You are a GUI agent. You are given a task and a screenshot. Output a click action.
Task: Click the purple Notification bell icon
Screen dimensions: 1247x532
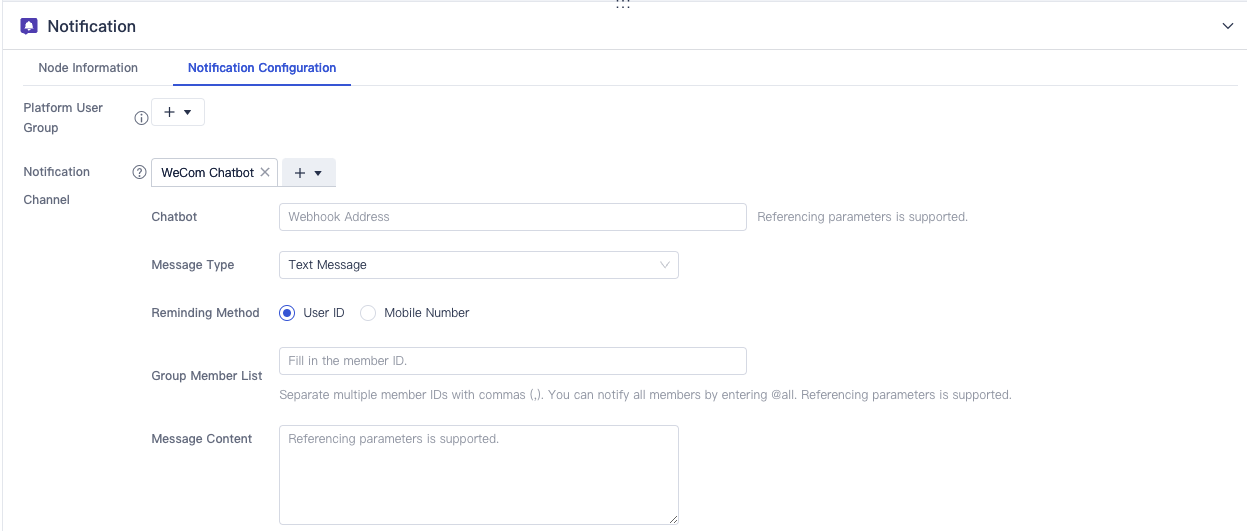[x=29, y=26]
